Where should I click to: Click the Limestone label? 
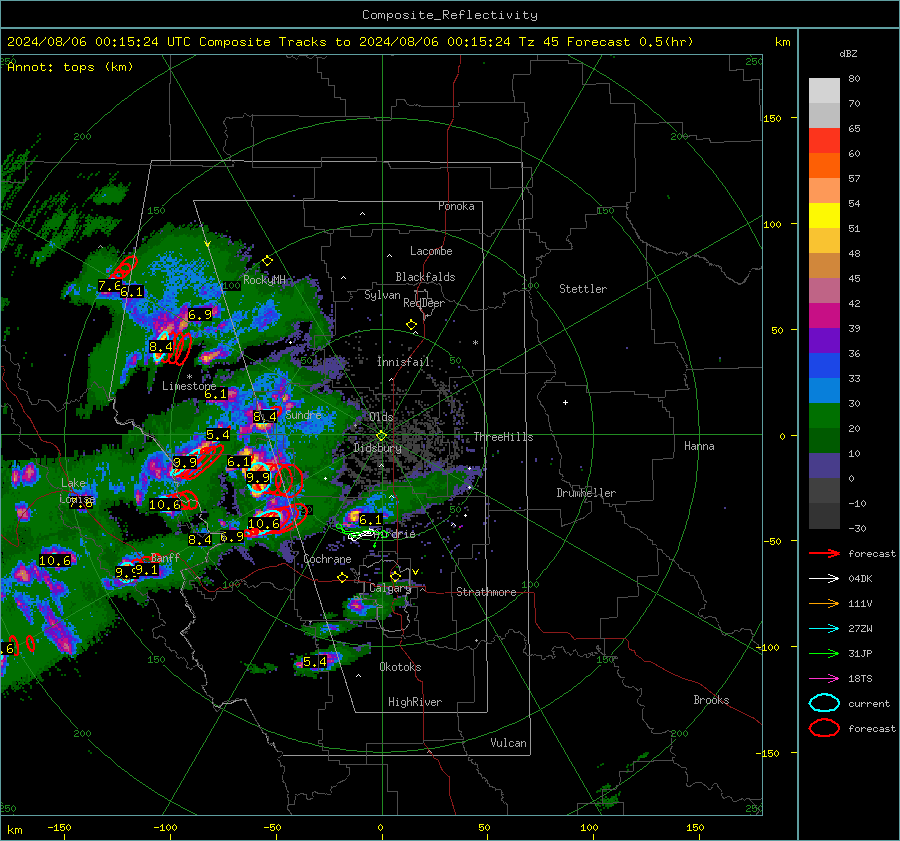(189, 386)
